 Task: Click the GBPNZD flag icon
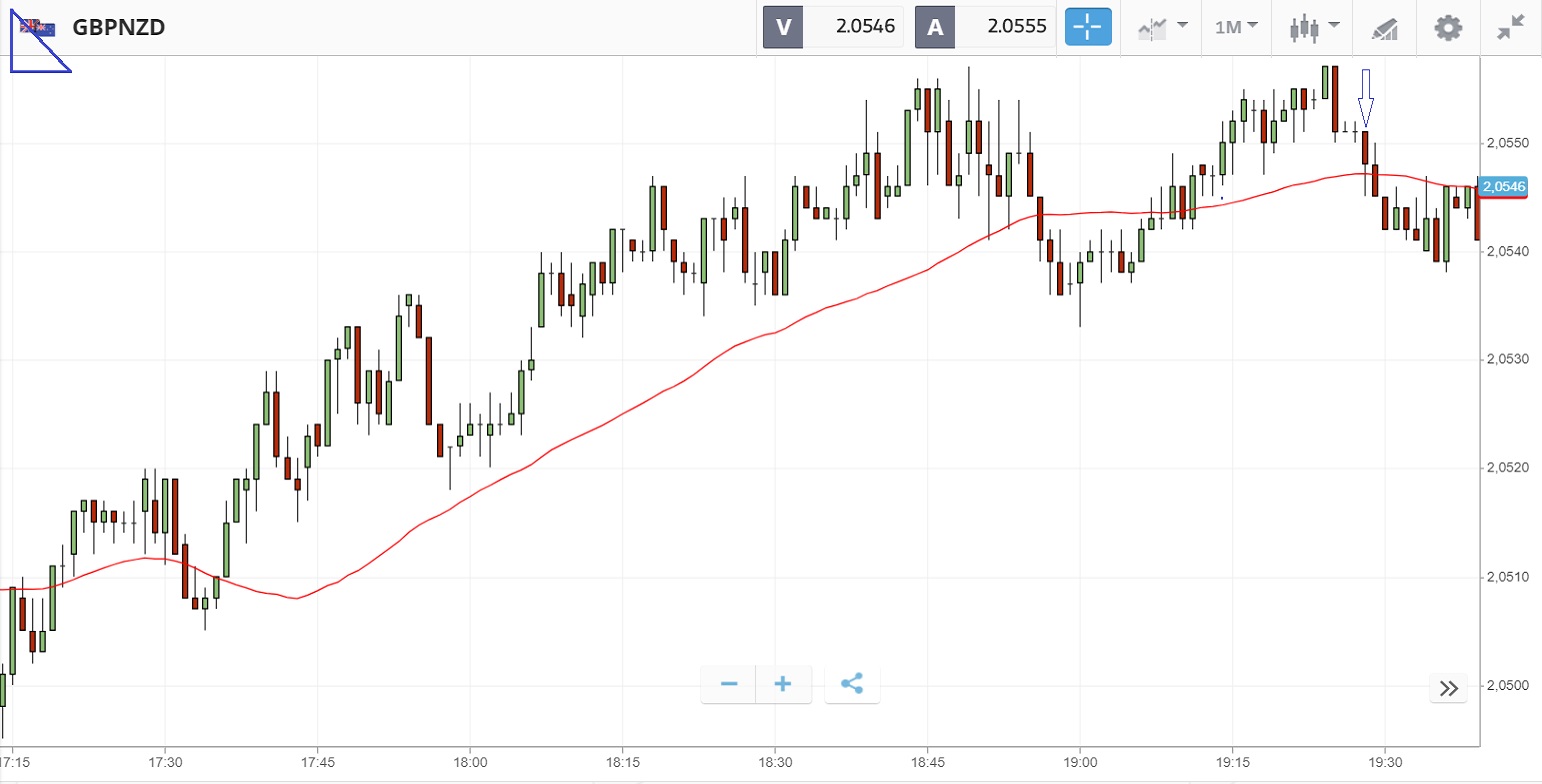click(x=40, y=27)
